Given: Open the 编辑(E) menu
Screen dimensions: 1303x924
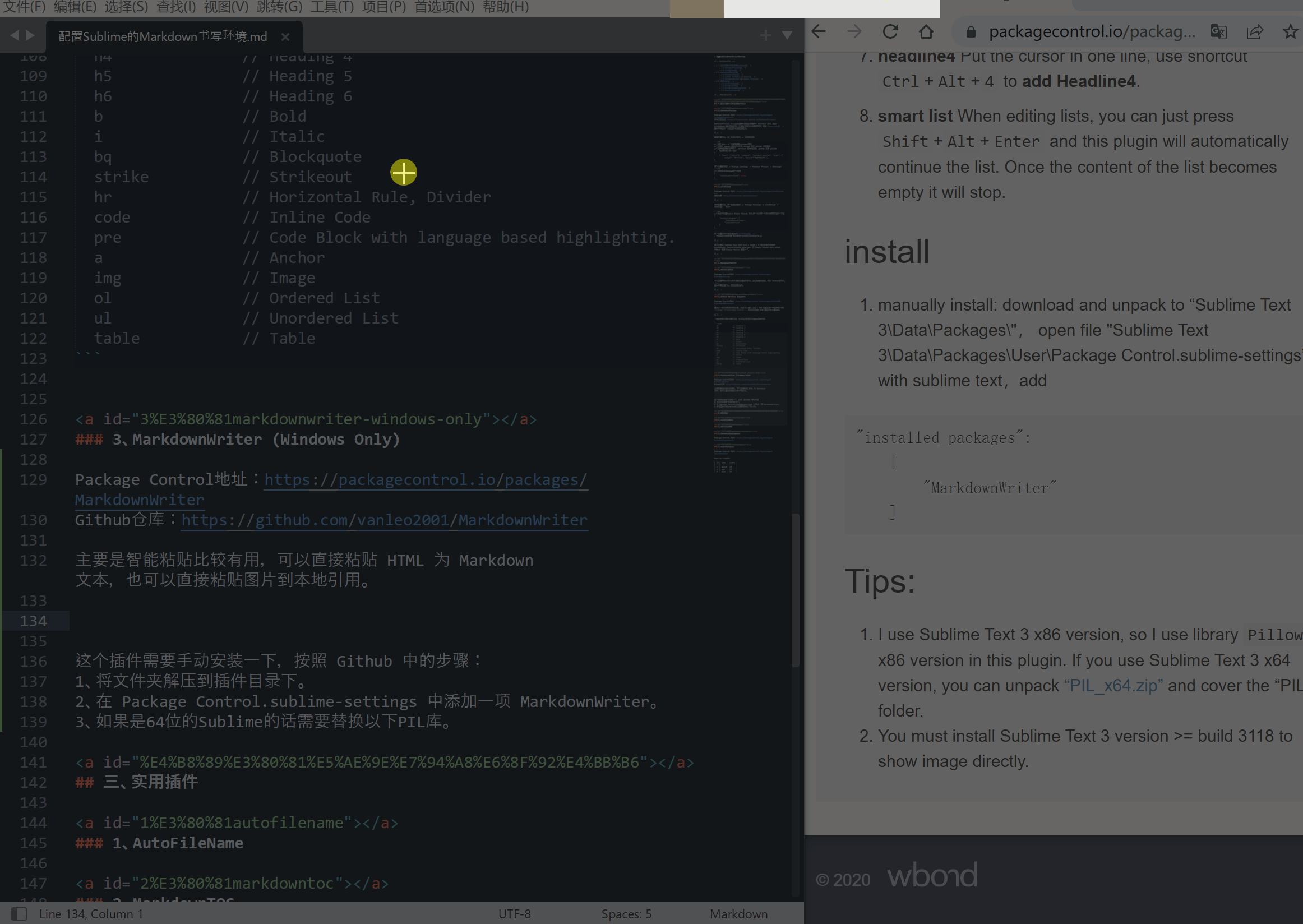Looking at the screenshot, I should click(75, 7).
